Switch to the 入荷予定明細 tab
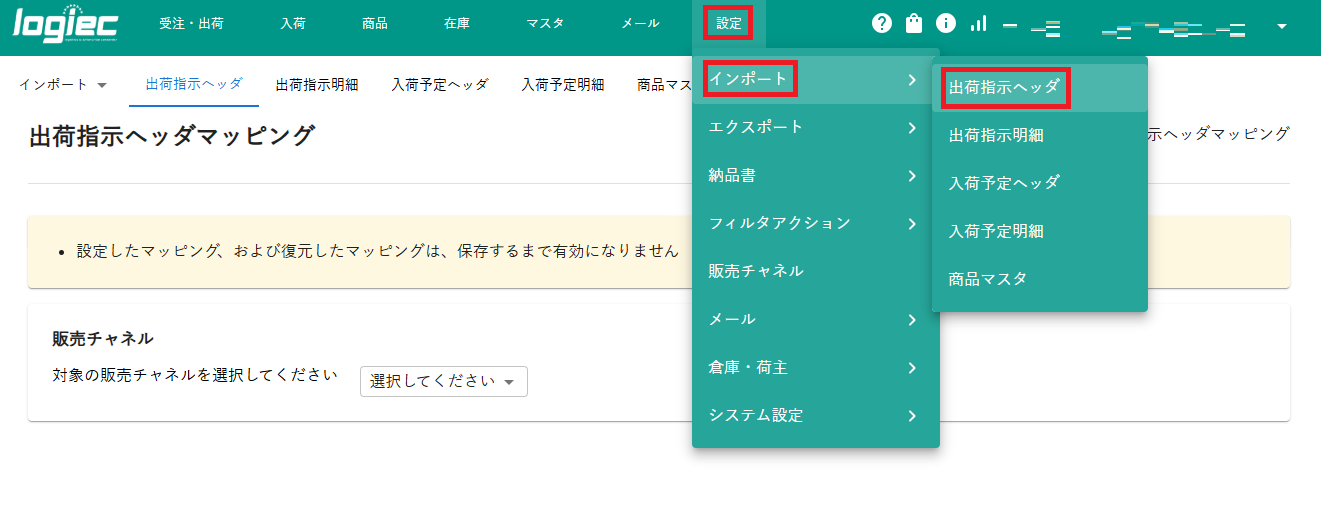1321x525 pixels. (x=563, y=84)
